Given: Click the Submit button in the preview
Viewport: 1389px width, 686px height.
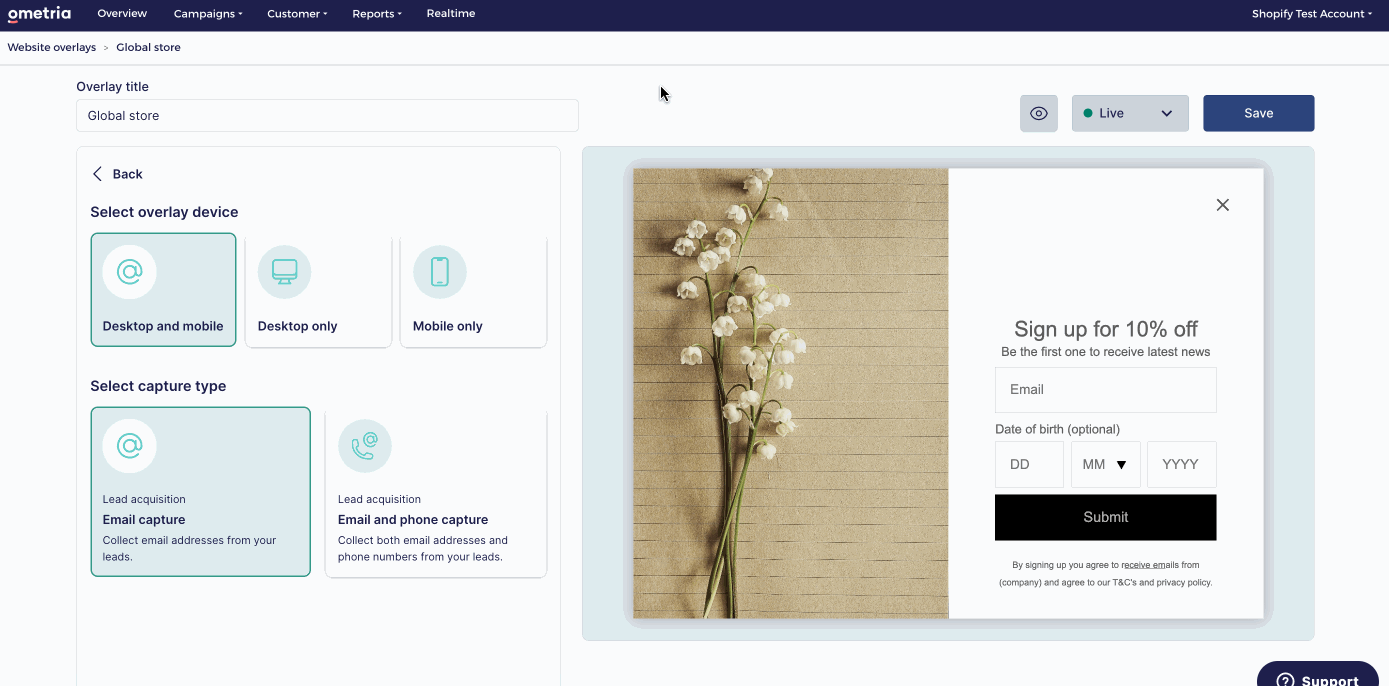Looking at the screenshot, I should tap(1106, 517).
